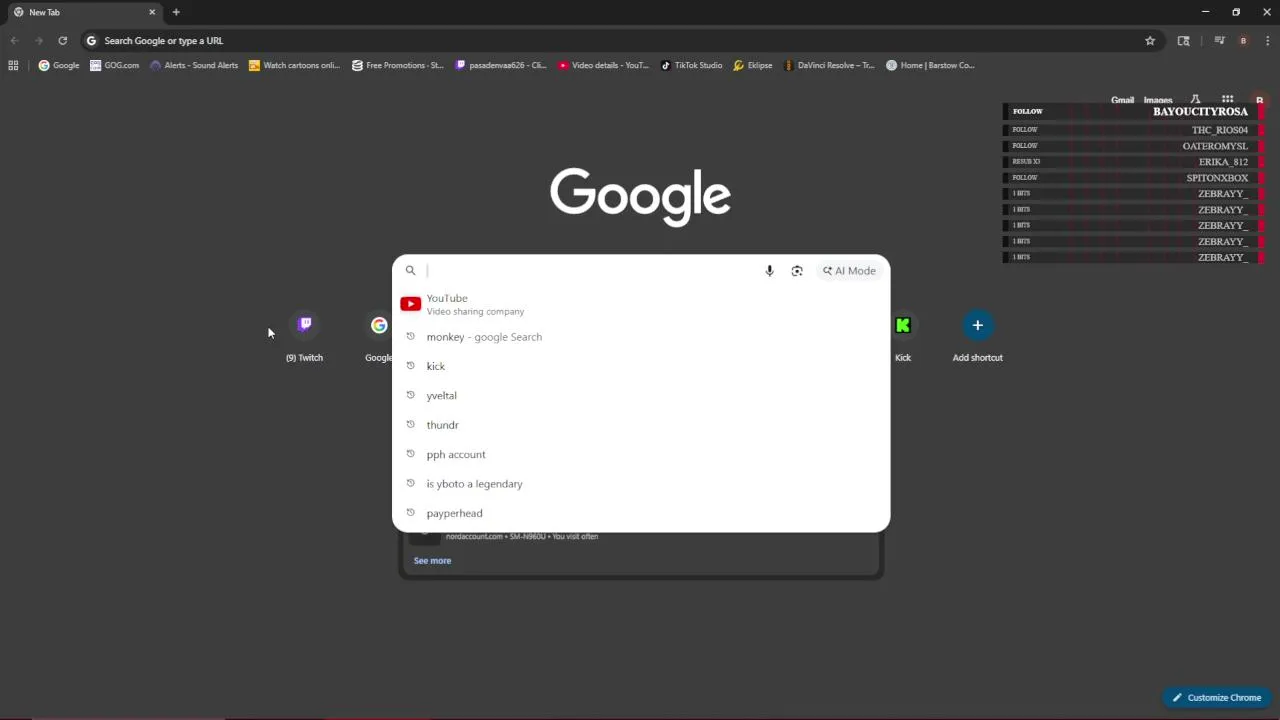Open the TikTok Studio bookmark
Screen dimensions: 1280x720
(691, 65)
